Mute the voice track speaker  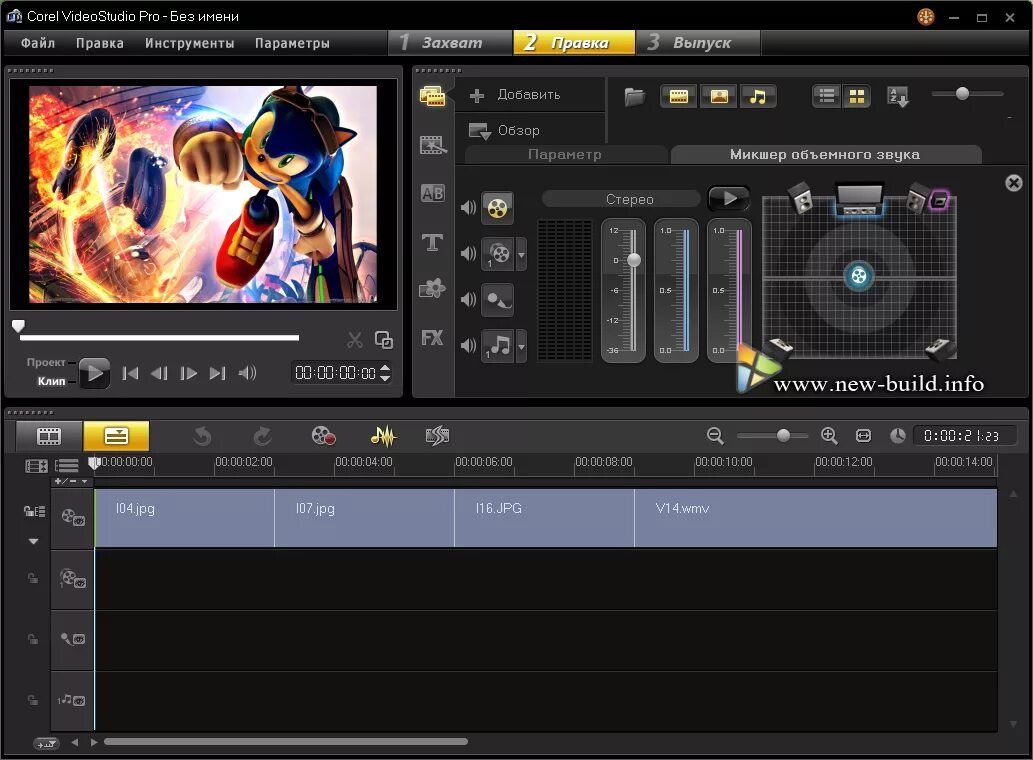[x=468, y=300]
